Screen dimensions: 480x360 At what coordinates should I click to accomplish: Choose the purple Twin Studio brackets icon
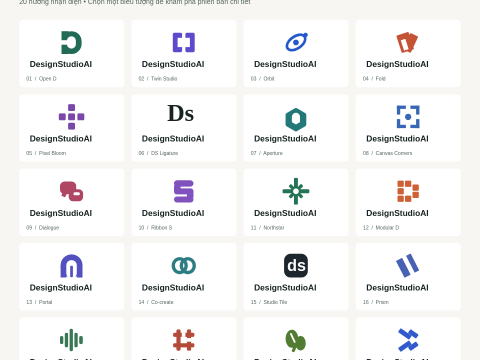pos(184,43)
